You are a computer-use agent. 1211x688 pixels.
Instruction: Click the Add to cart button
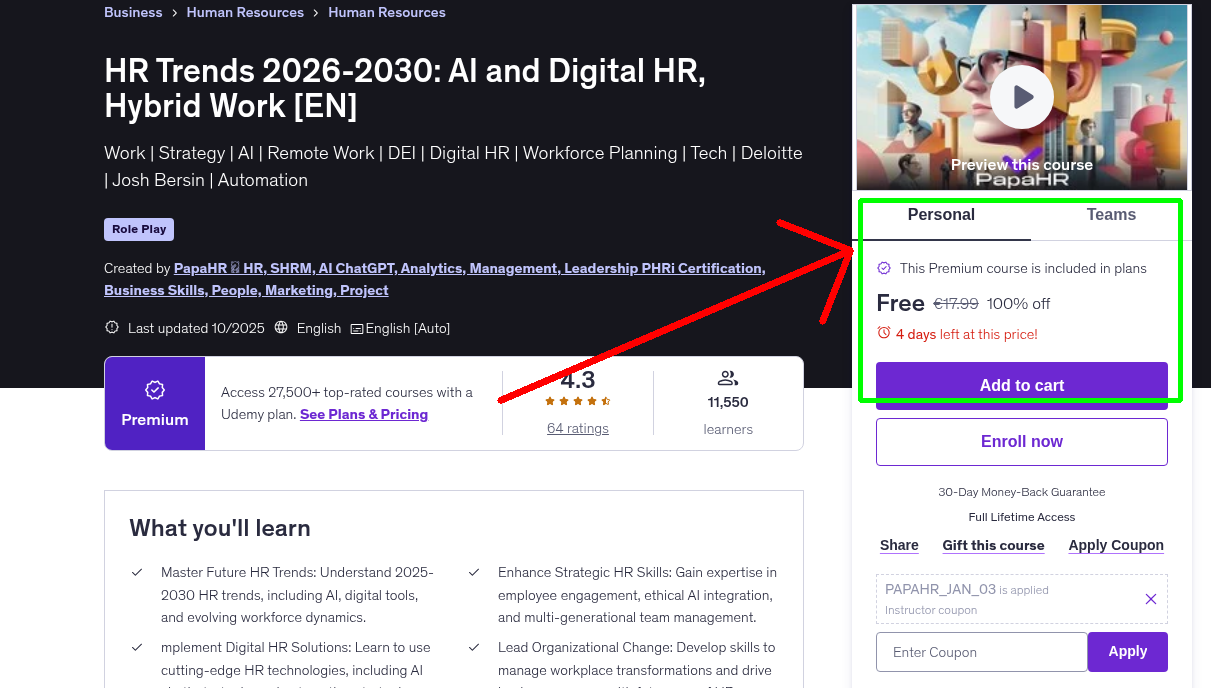click(x=1021, y=386)
